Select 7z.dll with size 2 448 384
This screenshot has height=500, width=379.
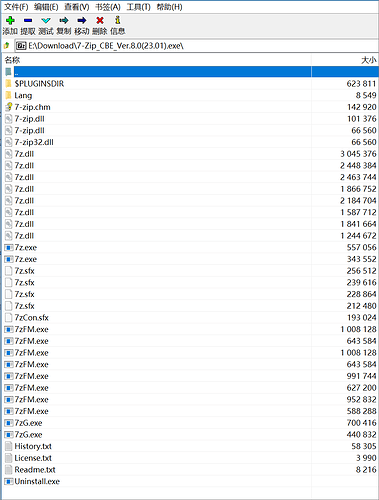(191, 165)
